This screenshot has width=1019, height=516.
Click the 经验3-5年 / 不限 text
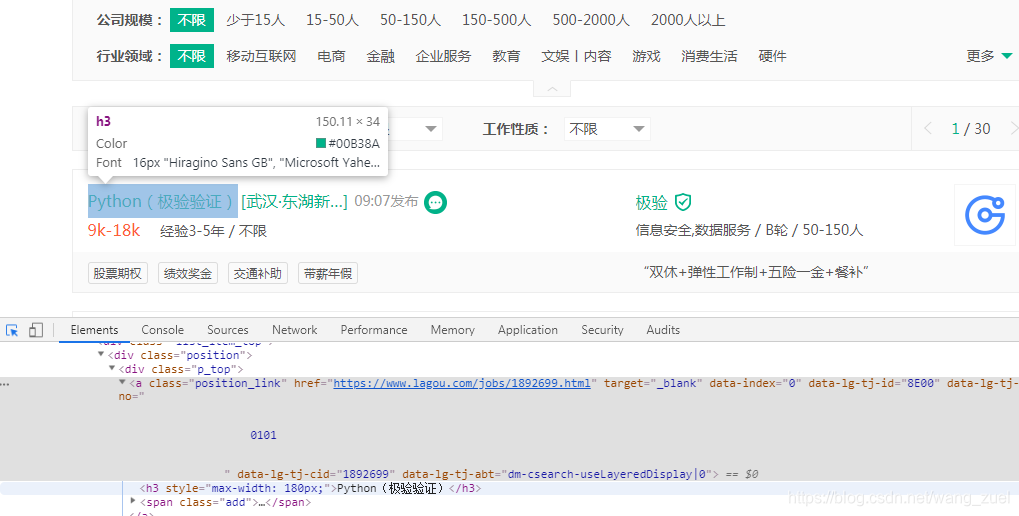click(213, 231)
